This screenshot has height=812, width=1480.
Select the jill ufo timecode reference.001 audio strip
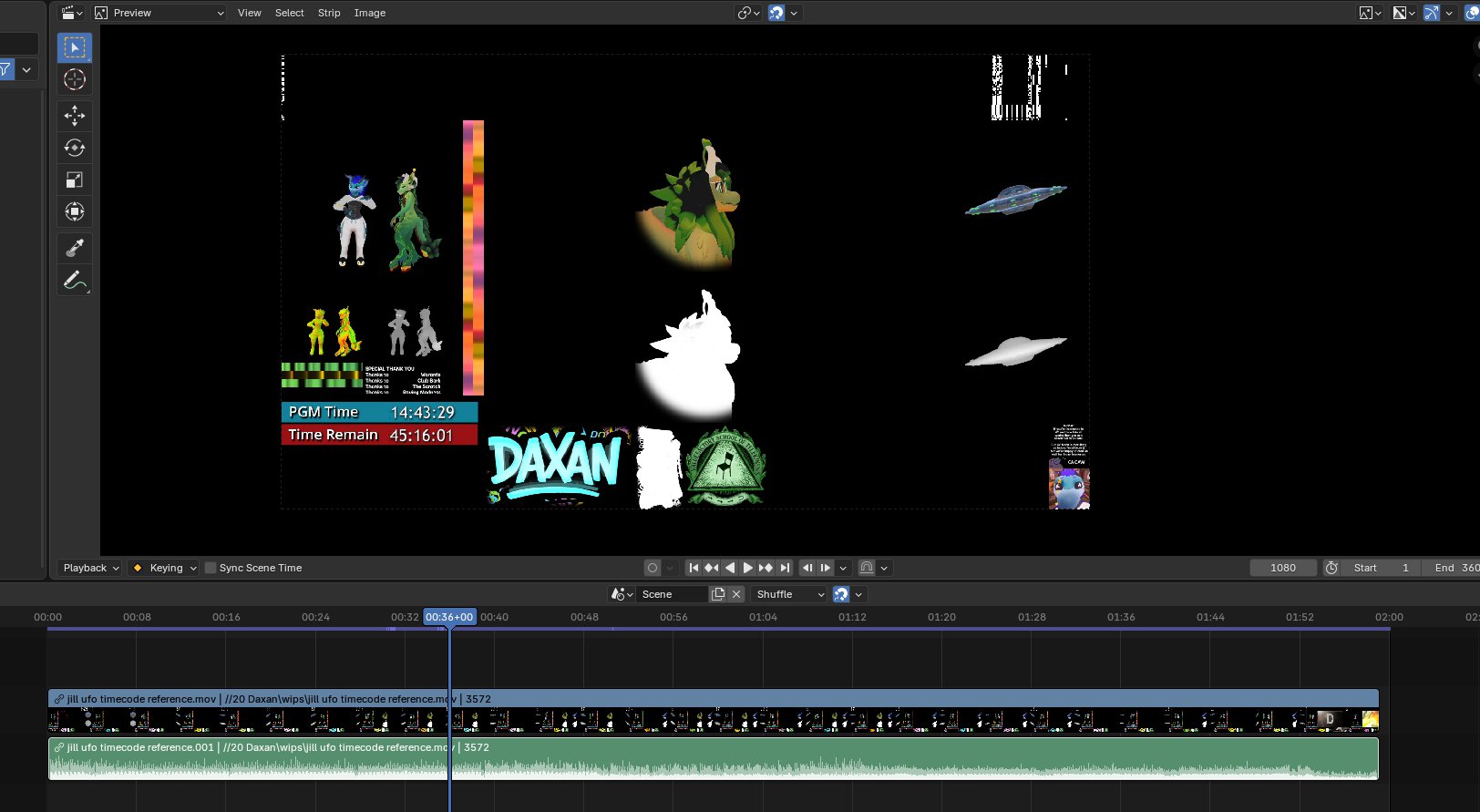pos(714,759)
